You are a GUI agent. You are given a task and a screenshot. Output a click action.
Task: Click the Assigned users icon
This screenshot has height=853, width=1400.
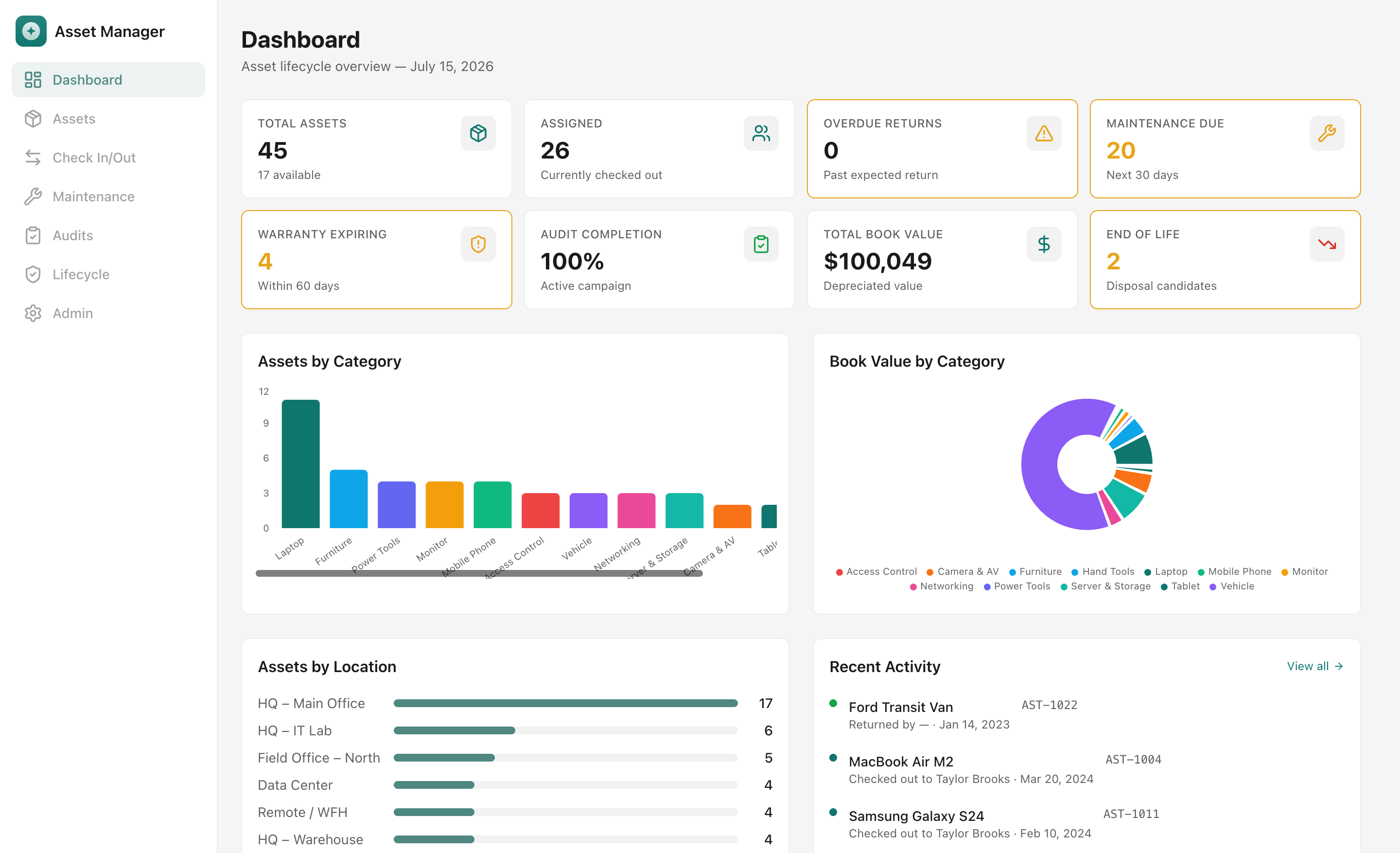(x=761, y=134)
